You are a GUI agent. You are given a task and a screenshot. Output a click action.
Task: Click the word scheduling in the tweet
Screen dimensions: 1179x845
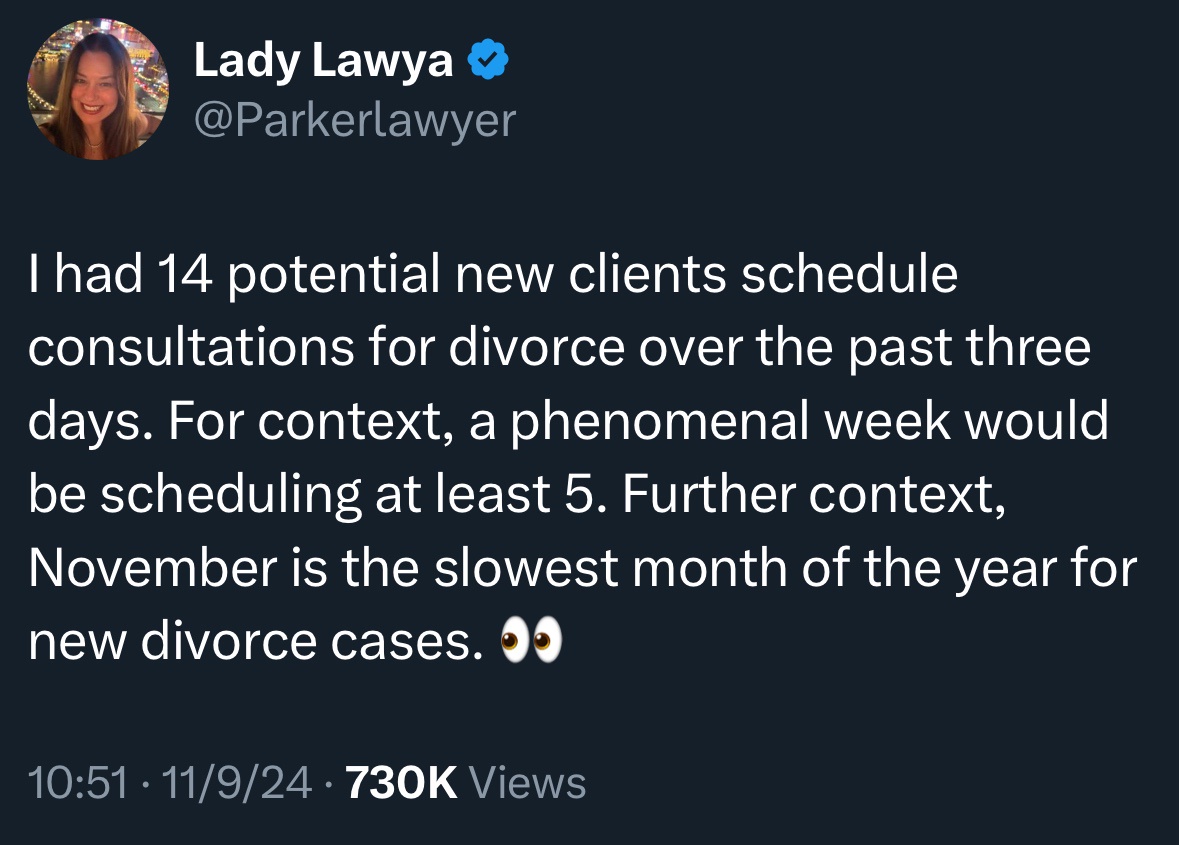[x=231, y=496]
